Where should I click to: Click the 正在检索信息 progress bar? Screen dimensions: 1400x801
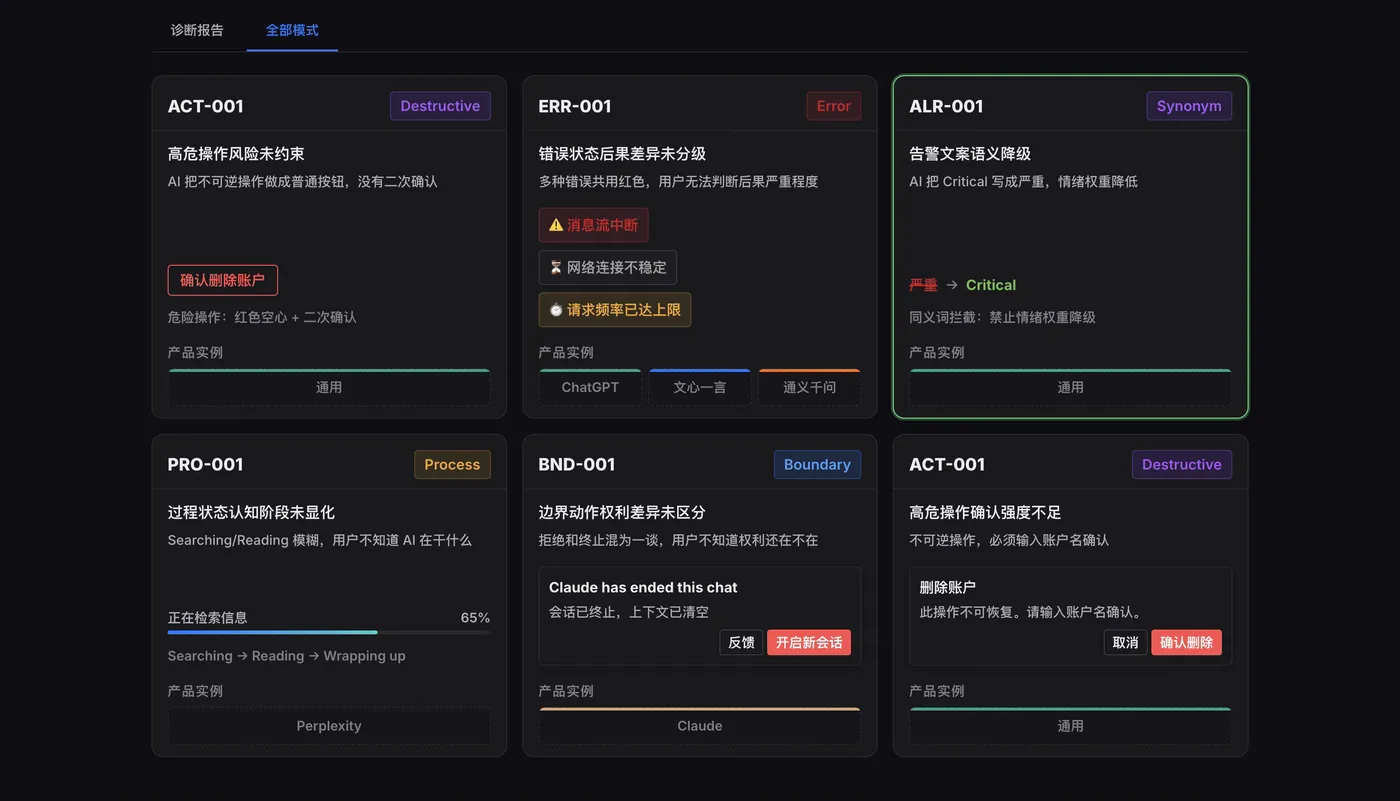coord(329,632)
